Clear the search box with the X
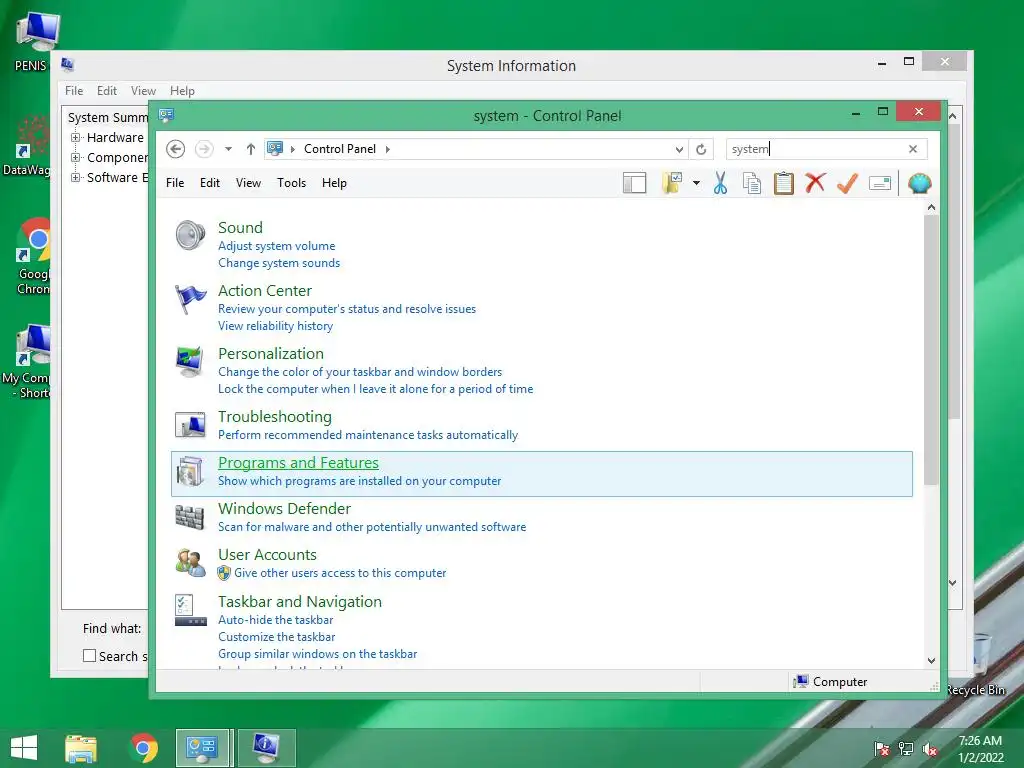 pyautogui.click(x=913, y=149)
